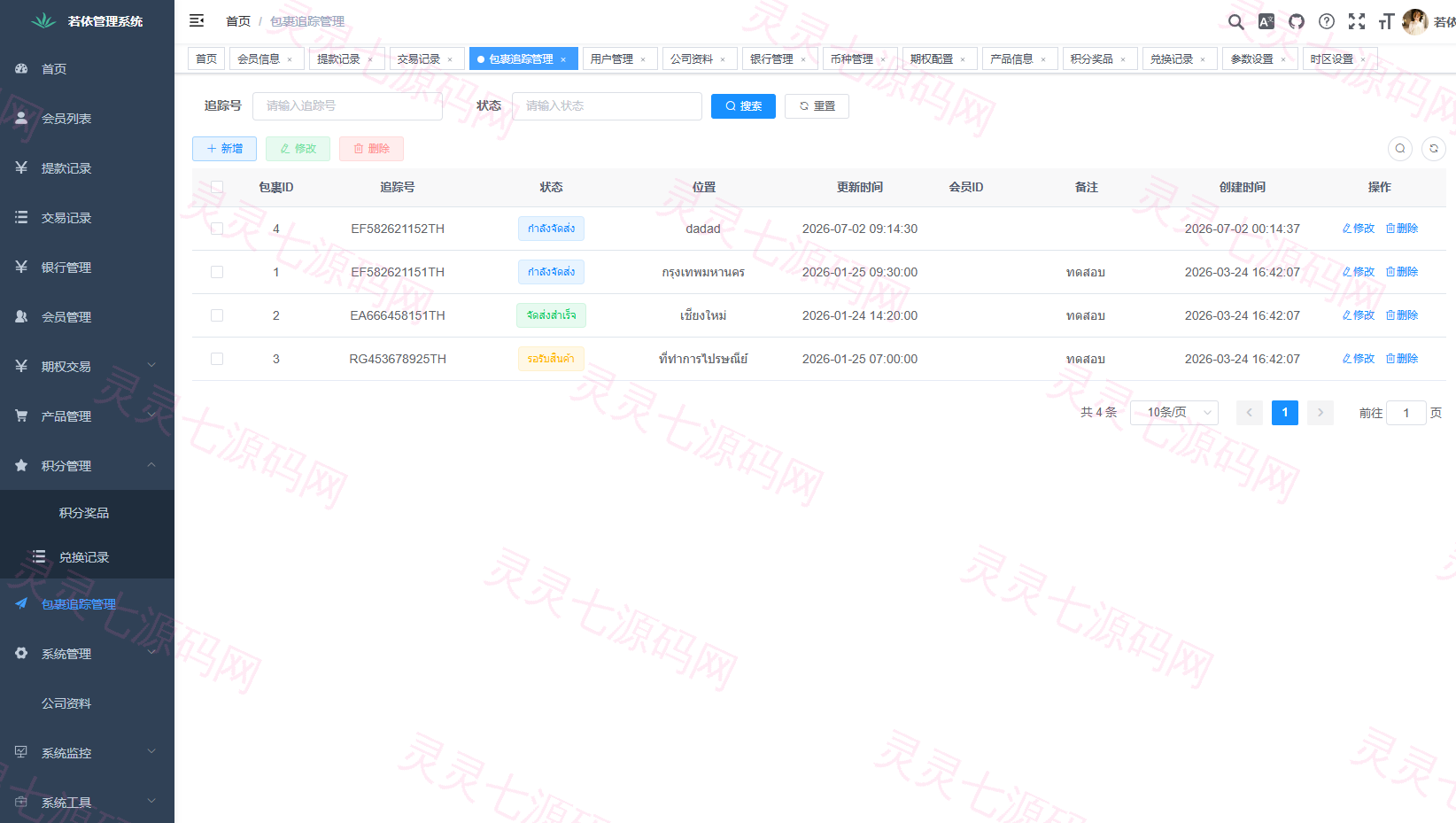Toggle fullscreen mode icon
1456x823 pixels.
1357,21
